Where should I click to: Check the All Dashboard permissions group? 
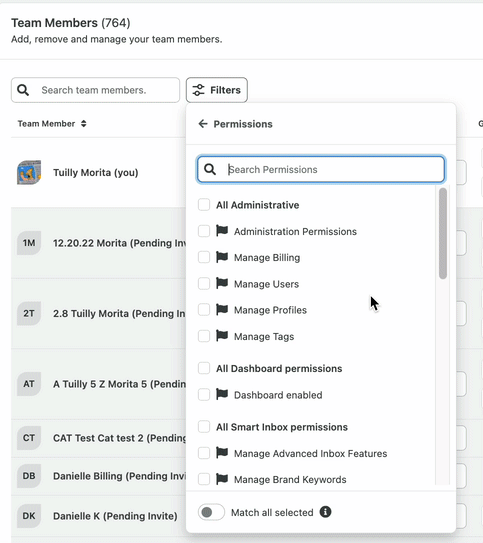(x=204, y=368)
